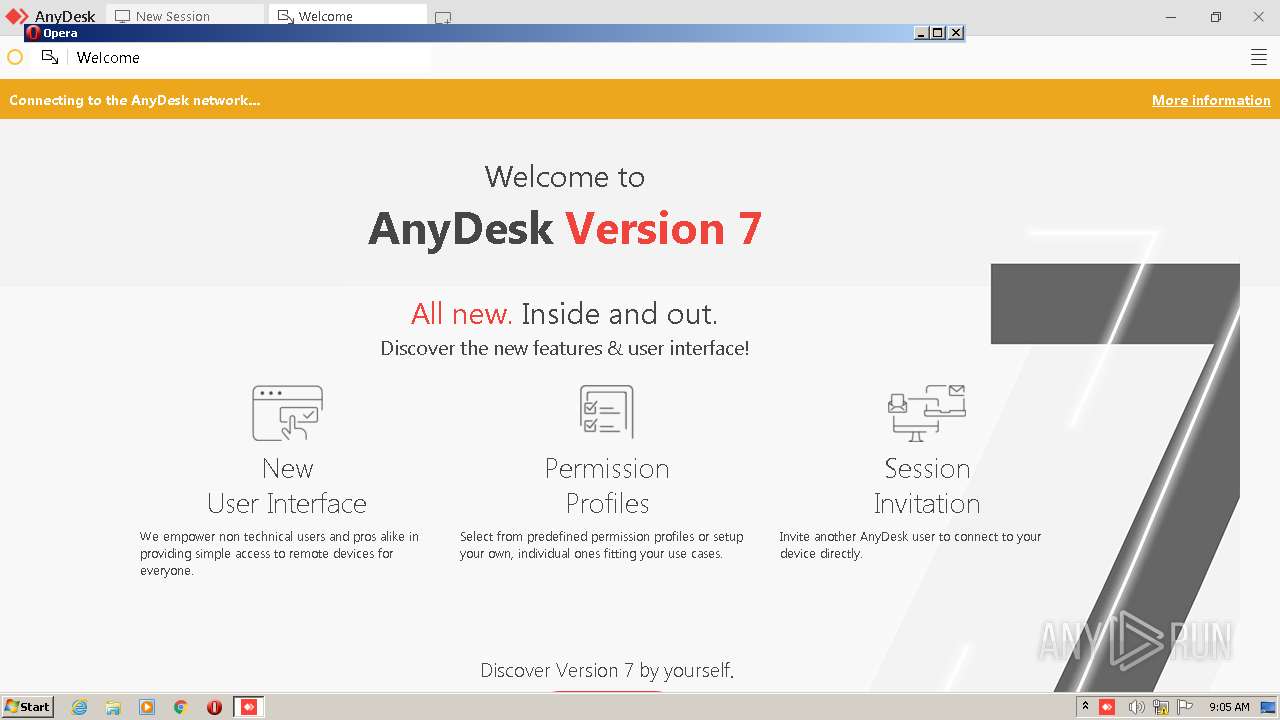Click the New User Interface heading
1280x720 pixels.
[x=287, y=486]
